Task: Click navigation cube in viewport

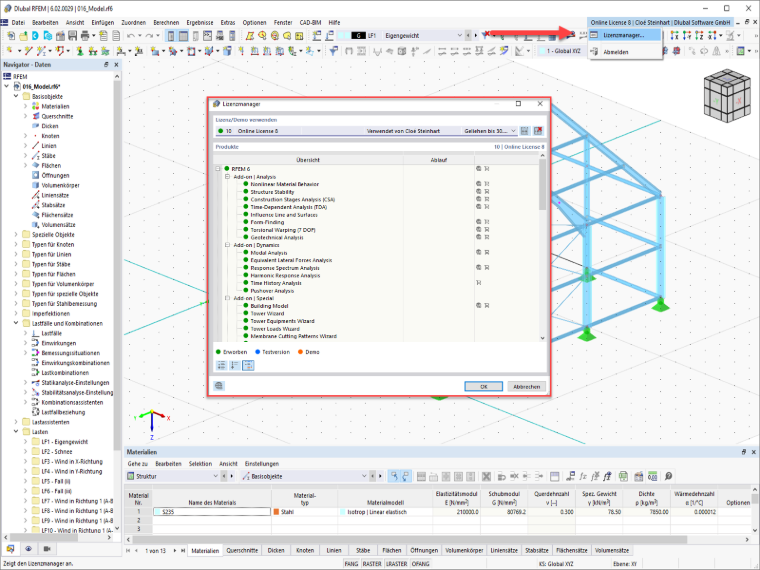Action: click(727, 96)
